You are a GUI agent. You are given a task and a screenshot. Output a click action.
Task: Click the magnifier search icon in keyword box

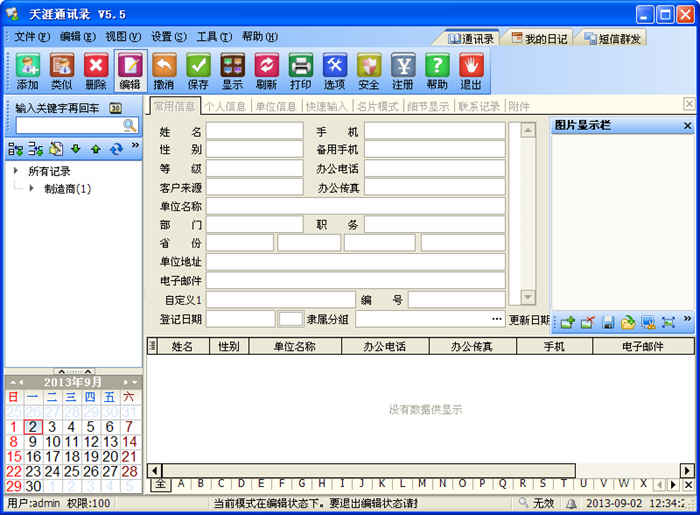tap(129, 125)
